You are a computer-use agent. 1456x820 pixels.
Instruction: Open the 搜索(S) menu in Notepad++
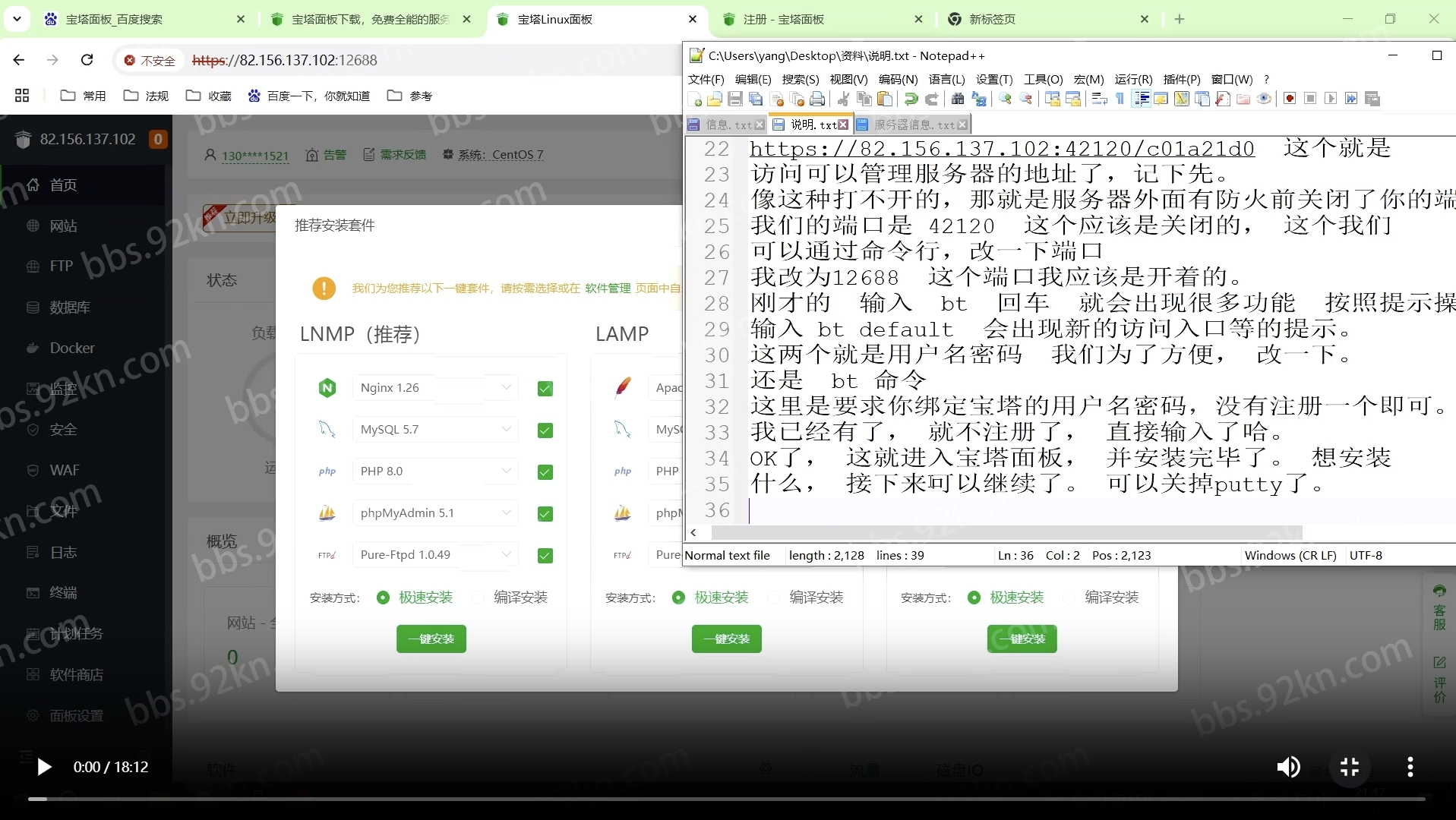click(800, 79)
